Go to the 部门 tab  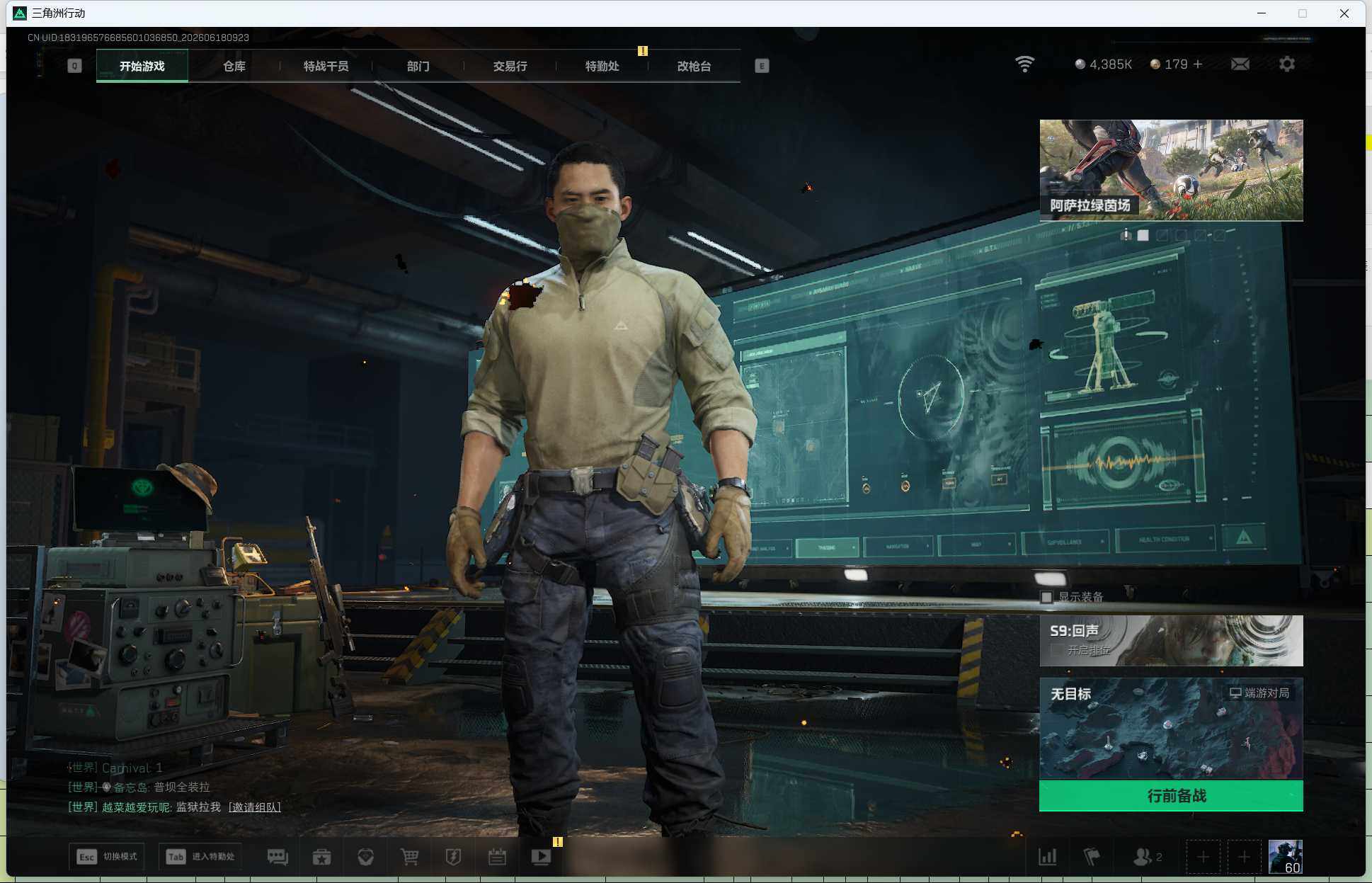(418, 66)
